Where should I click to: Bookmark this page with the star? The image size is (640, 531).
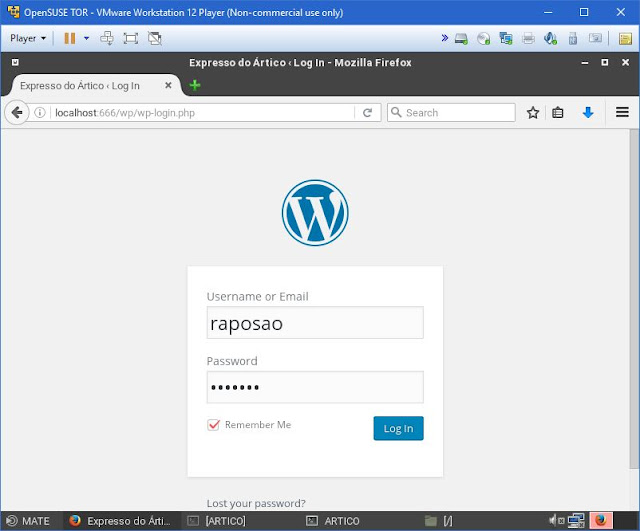click(x=533, y=113)
